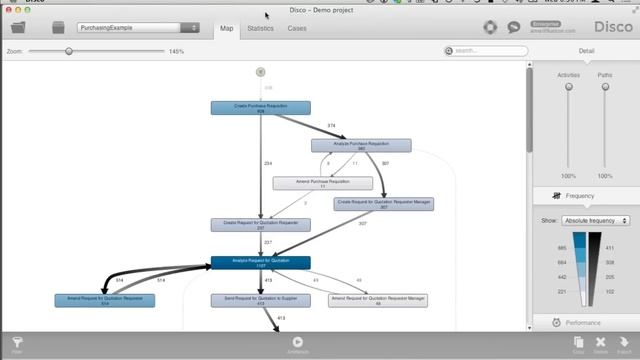The image size is (640, 360).
Task: Click the help lifebuoy icon
Action: [490, 27]
